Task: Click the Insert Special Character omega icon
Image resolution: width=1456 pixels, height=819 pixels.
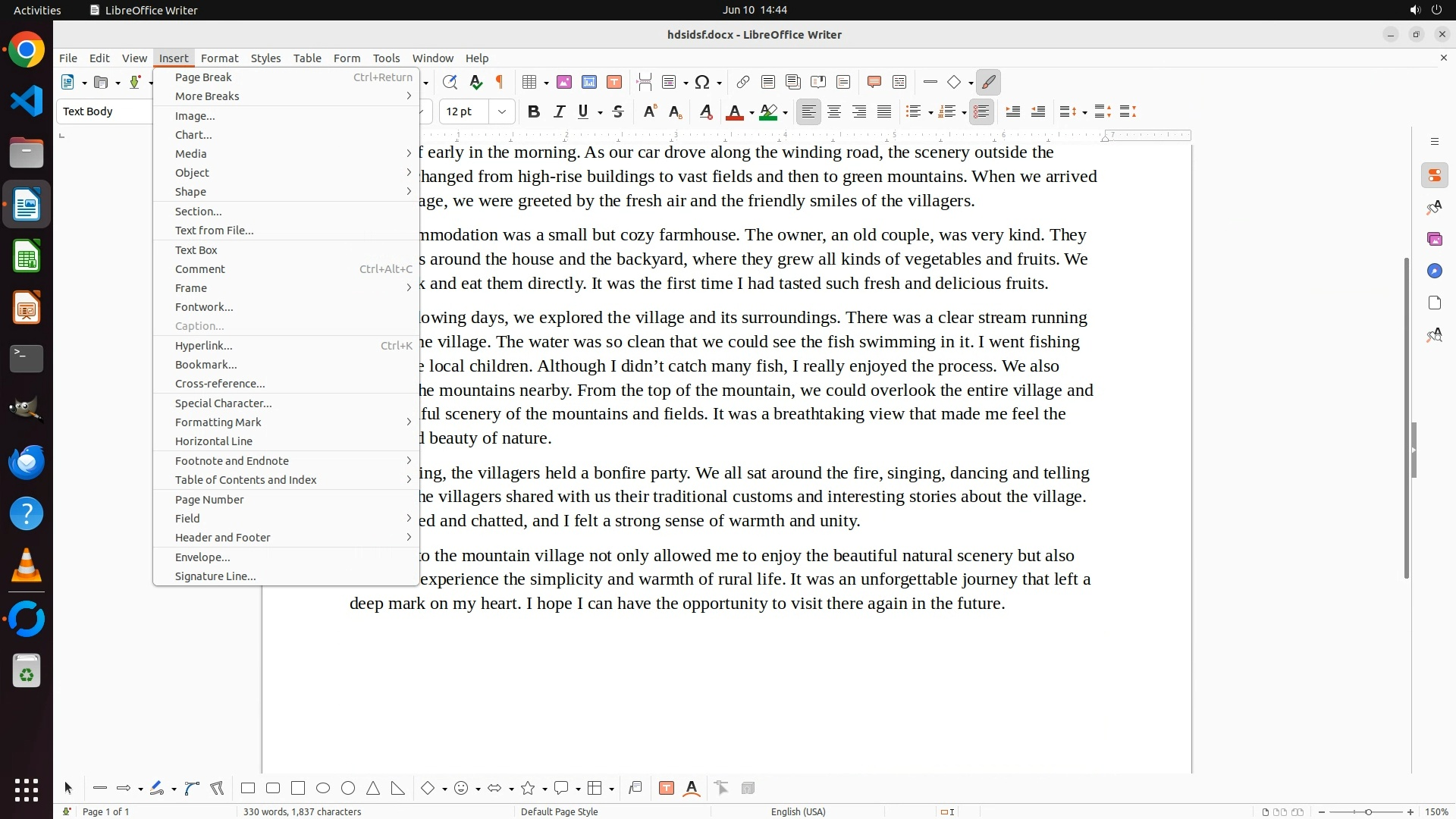Action: point(702,82)
